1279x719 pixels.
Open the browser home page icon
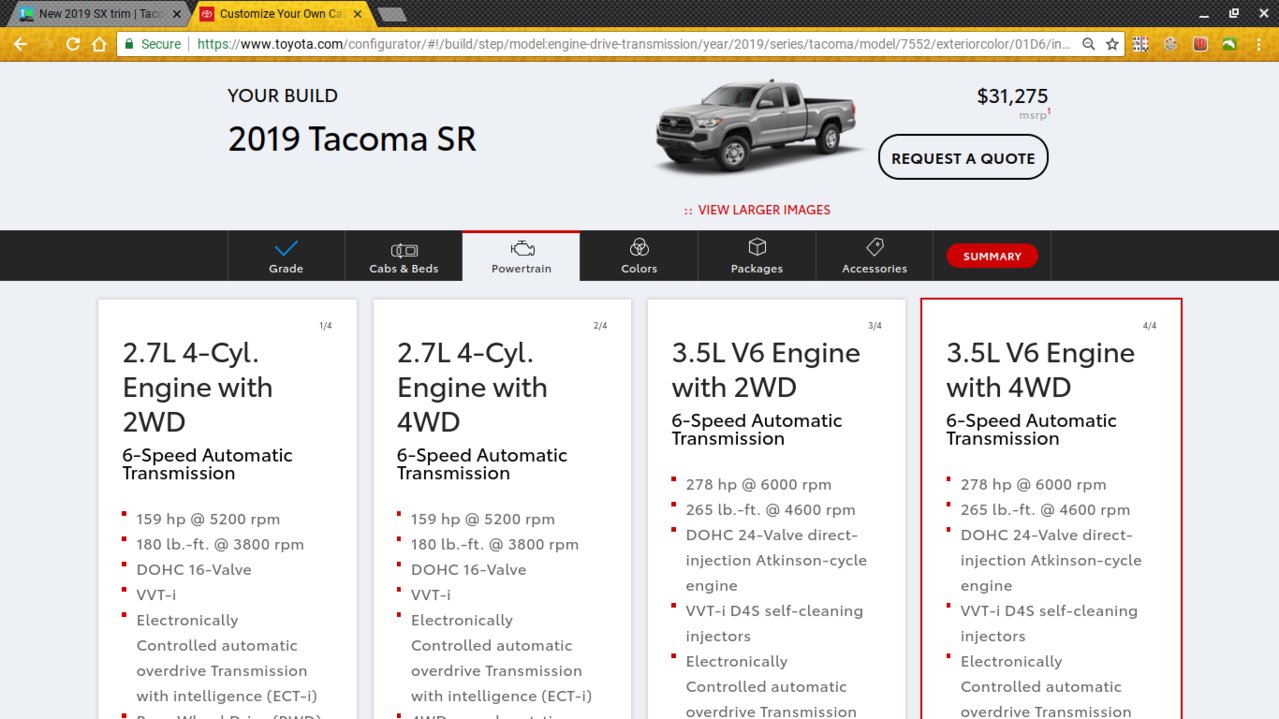coord(99,44)
